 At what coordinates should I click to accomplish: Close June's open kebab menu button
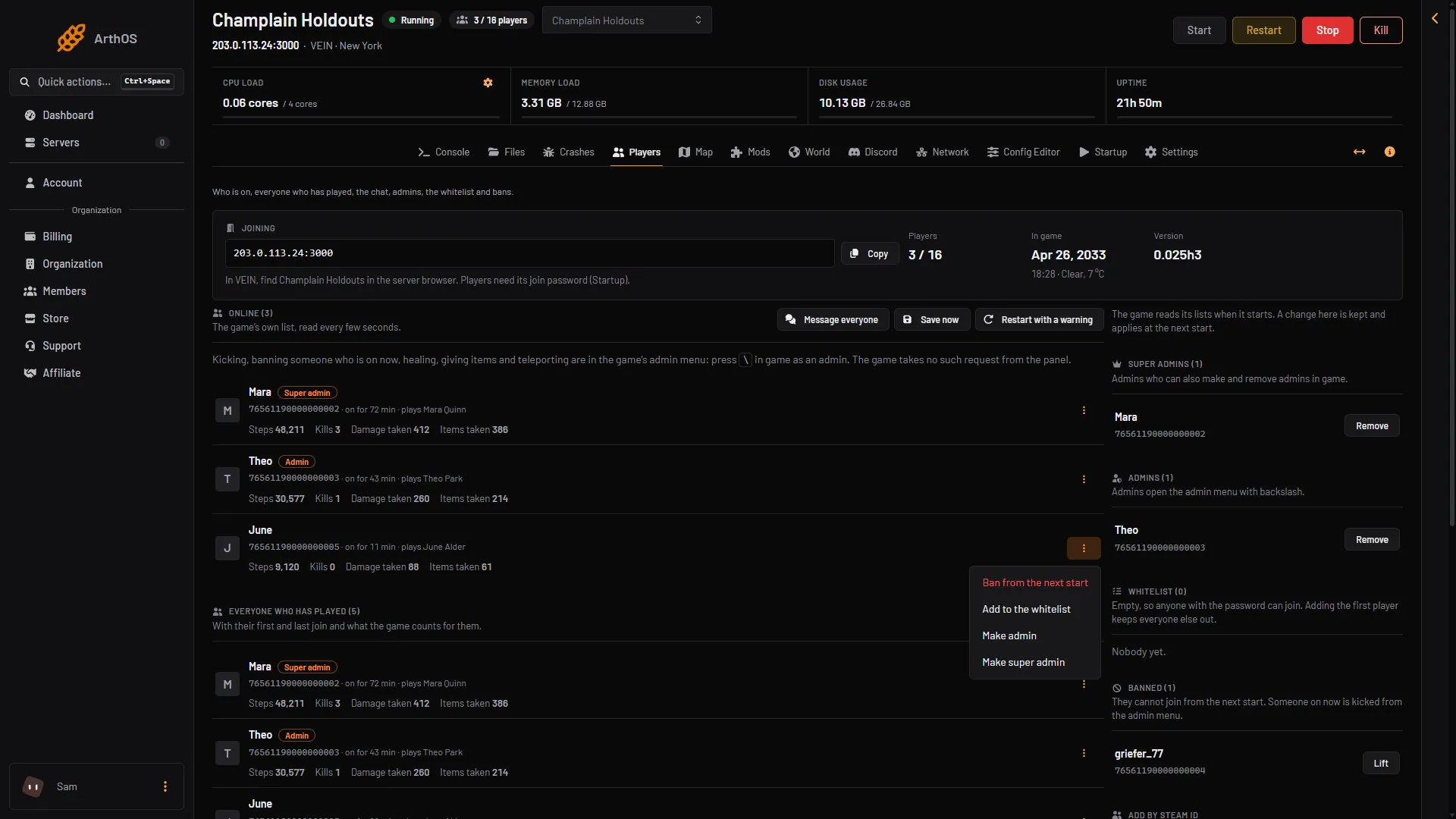click(x=1084, y=548)
